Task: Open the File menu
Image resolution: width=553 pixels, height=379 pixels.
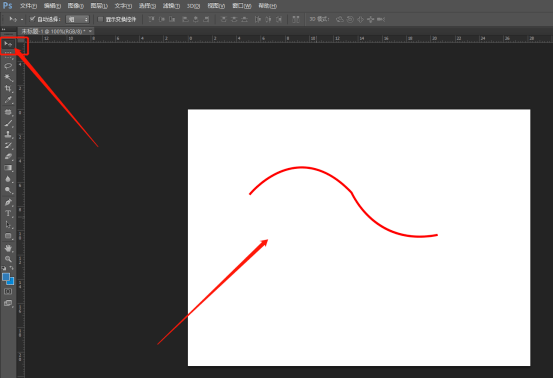Action: 28,6
